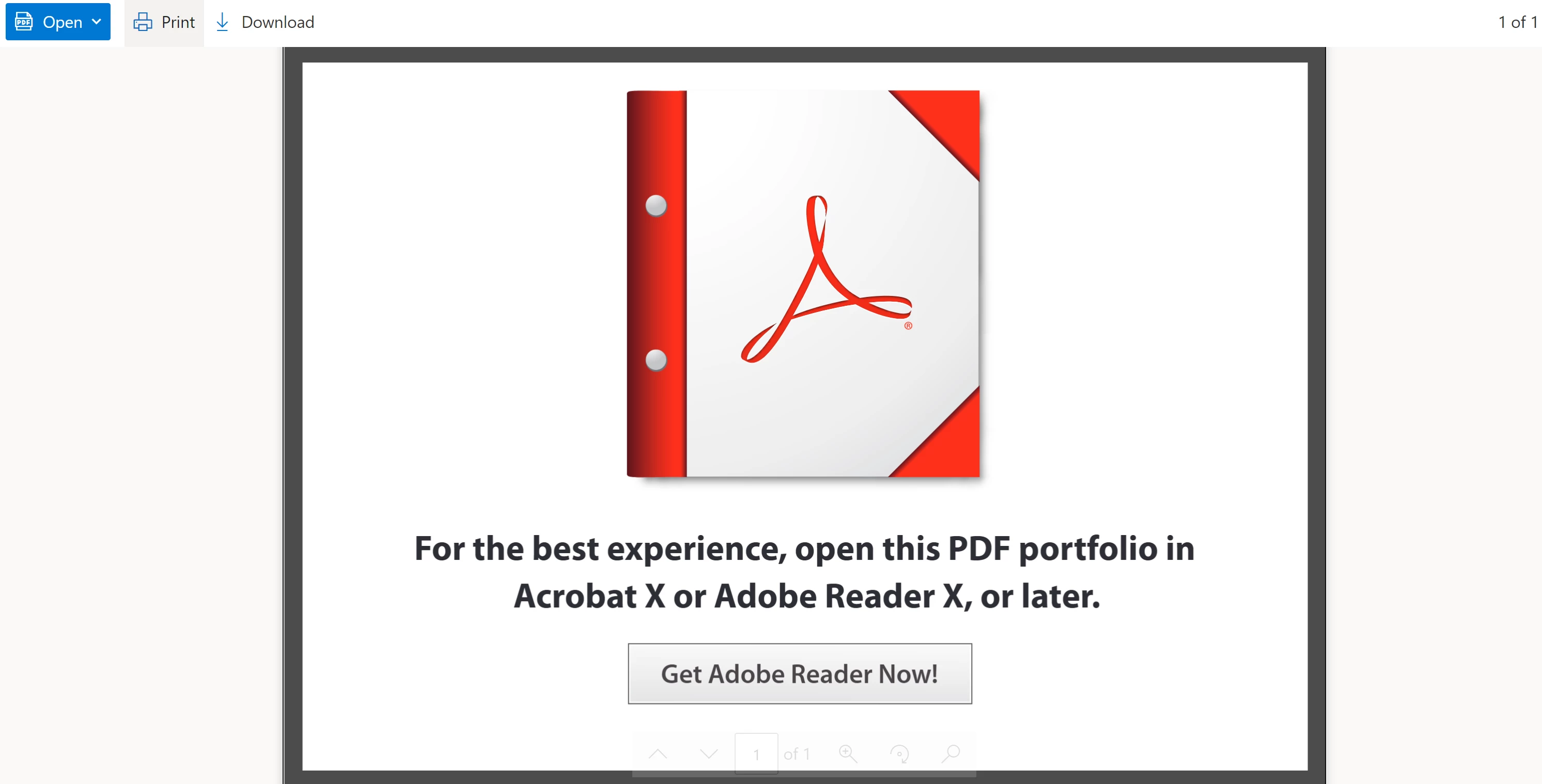Click the red Adobe Acrobat logo

pyautogui.click(x=826, y=279)
